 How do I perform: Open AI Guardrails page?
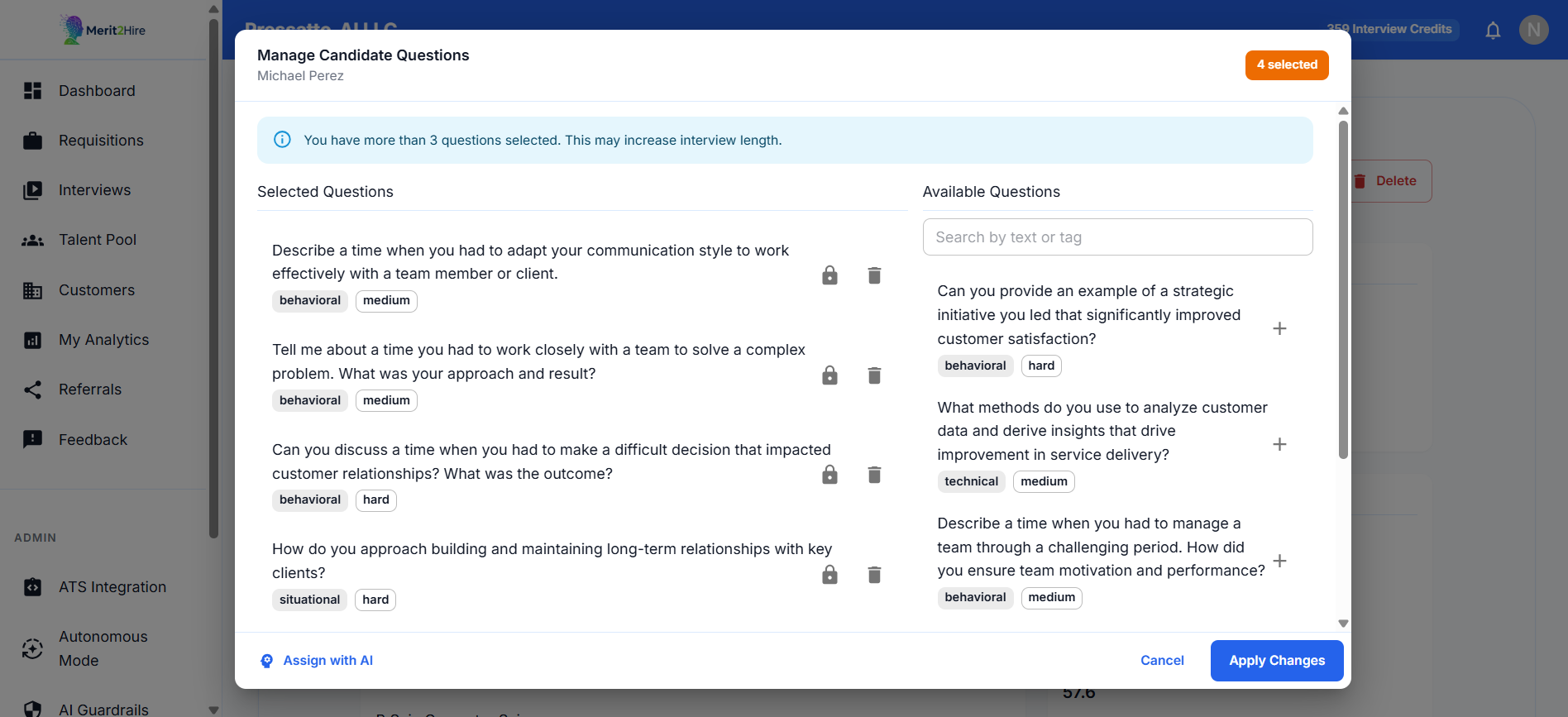pyautogui.click(x=103, y=709)
